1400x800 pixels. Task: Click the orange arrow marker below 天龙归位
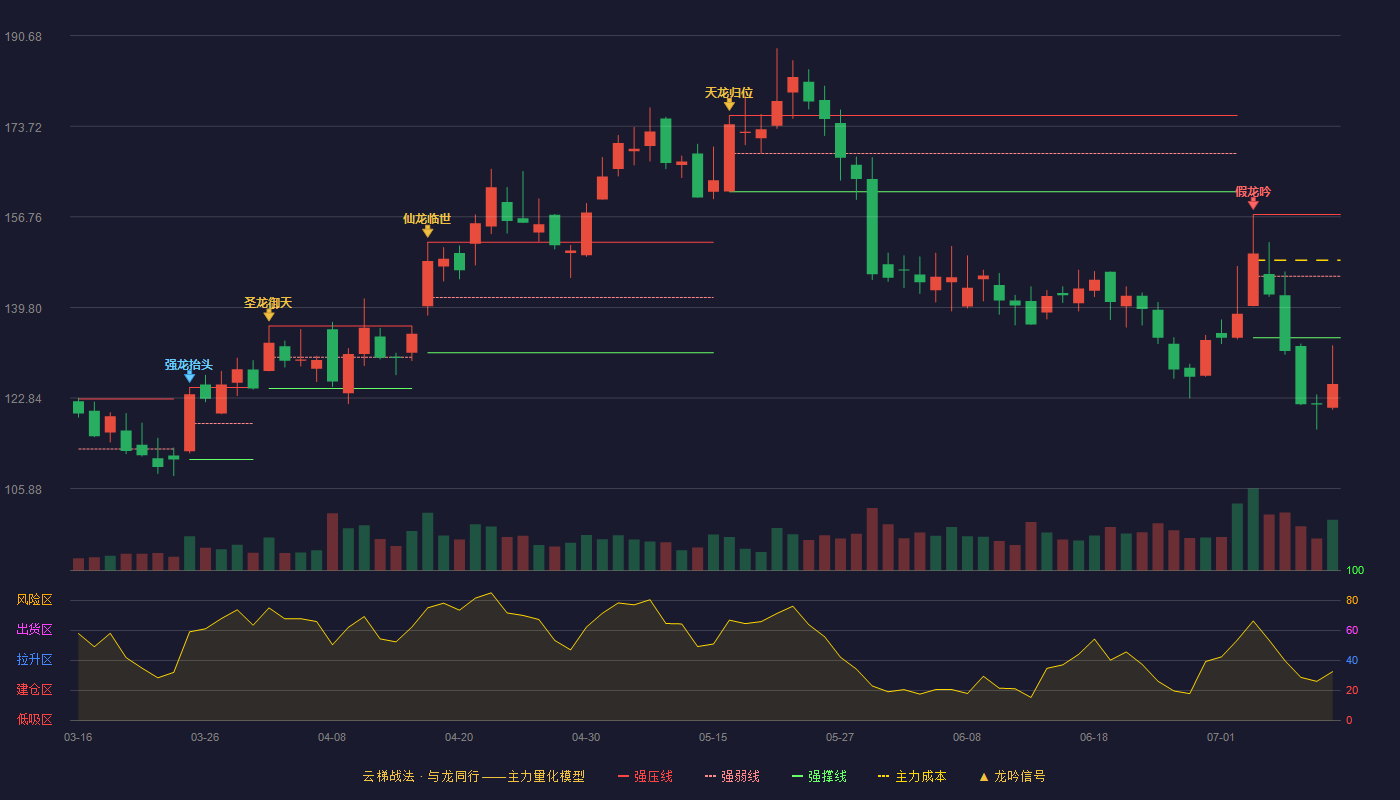(x=729, y=104)
